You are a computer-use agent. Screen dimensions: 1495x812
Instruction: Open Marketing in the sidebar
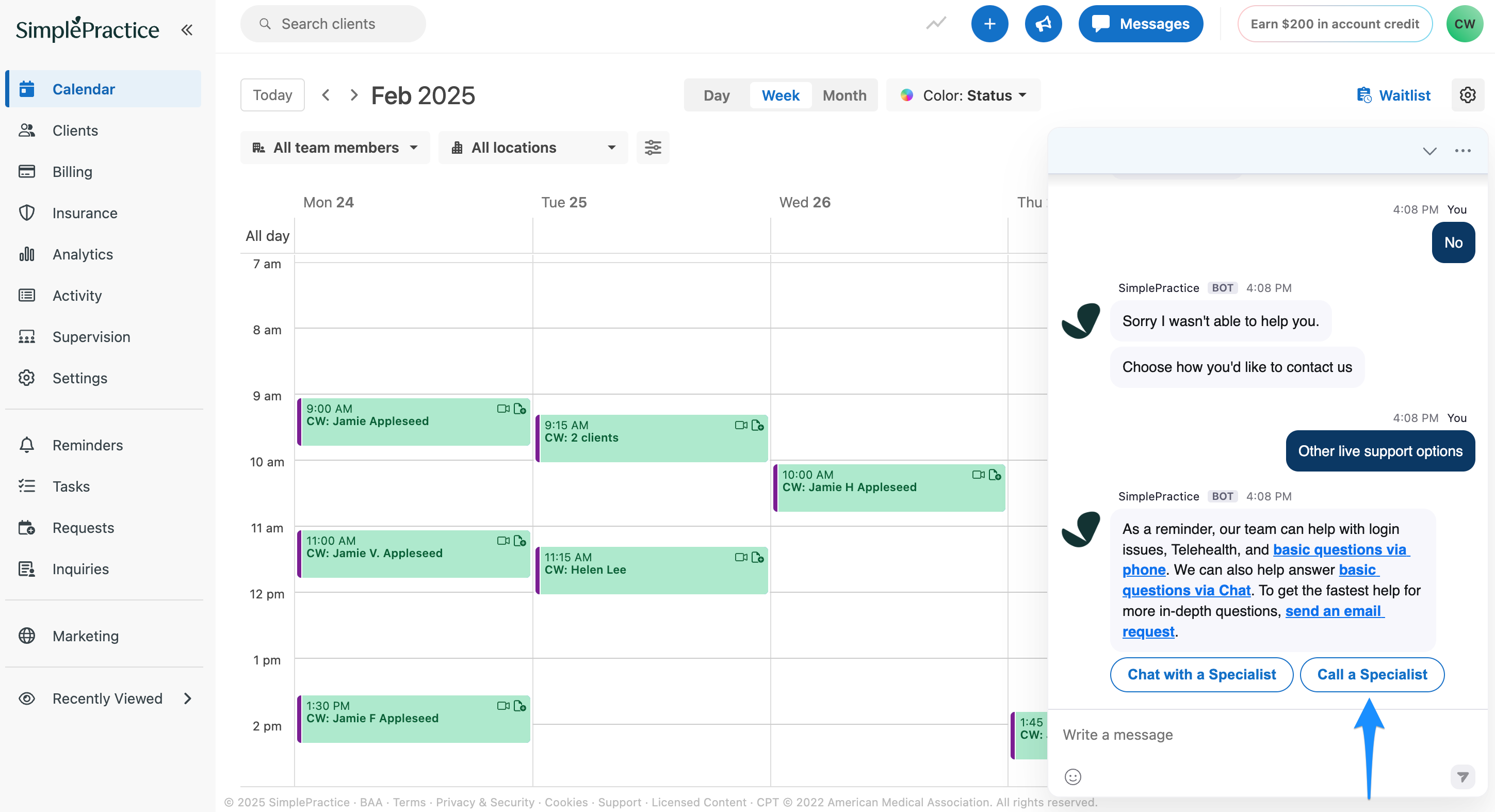tap(103, 636)
